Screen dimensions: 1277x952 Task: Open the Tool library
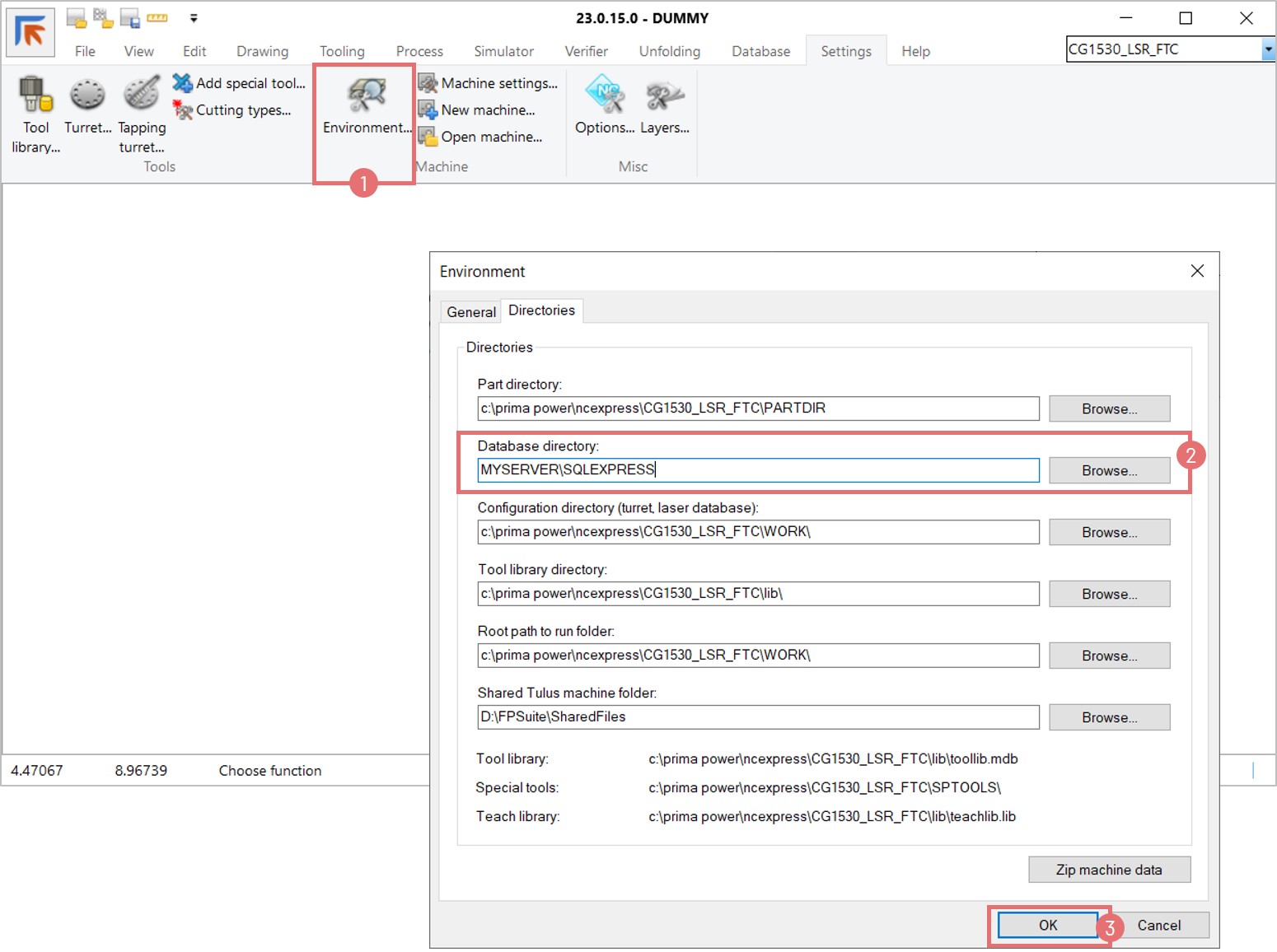pos(35,113)
